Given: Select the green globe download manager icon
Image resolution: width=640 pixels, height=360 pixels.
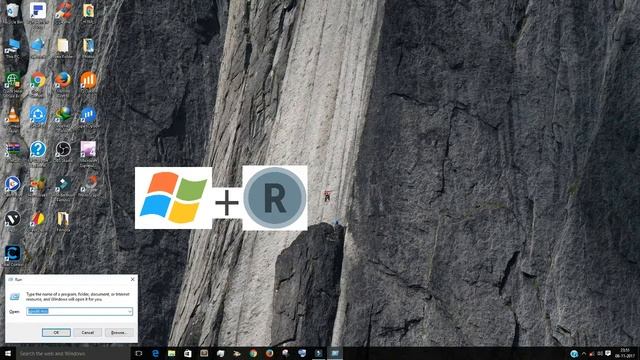Looking at the screenshot, I should [63, 115].
